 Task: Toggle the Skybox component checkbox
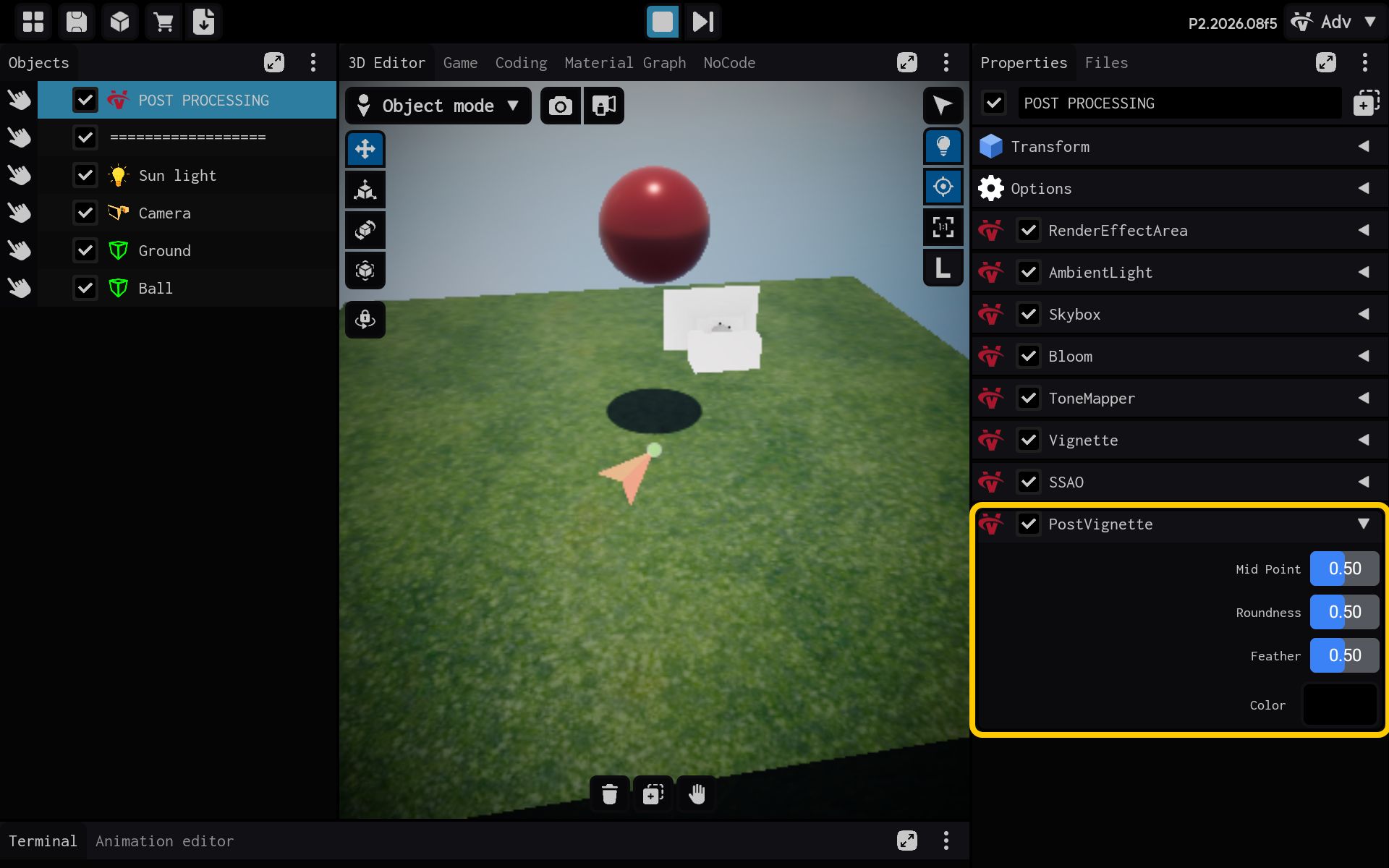1029,314
